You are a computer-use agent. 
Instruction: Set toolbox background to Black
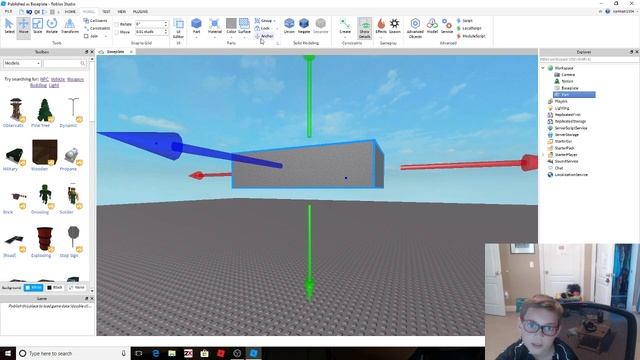pyautogui.click(x=54, y=287)
